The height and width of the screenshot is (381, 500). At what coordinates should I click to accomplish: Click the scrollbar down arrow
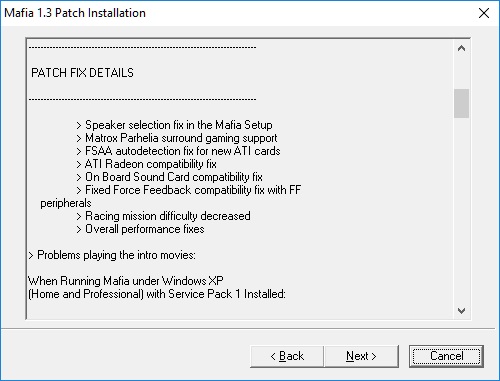[x=461, y=311]
